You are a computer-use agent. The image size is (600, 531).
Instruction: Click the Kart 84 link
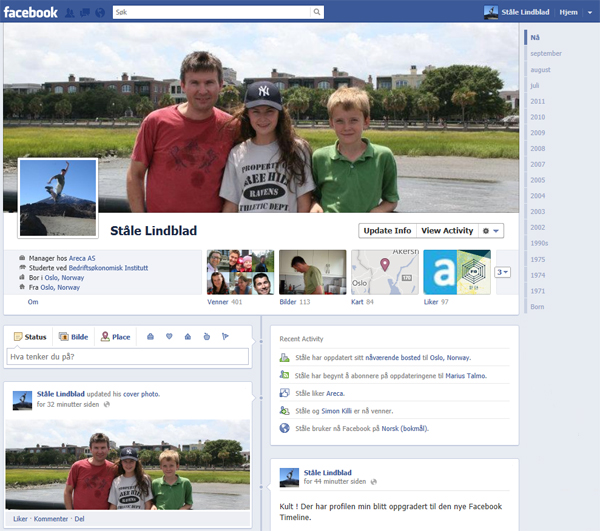point(362,302)
